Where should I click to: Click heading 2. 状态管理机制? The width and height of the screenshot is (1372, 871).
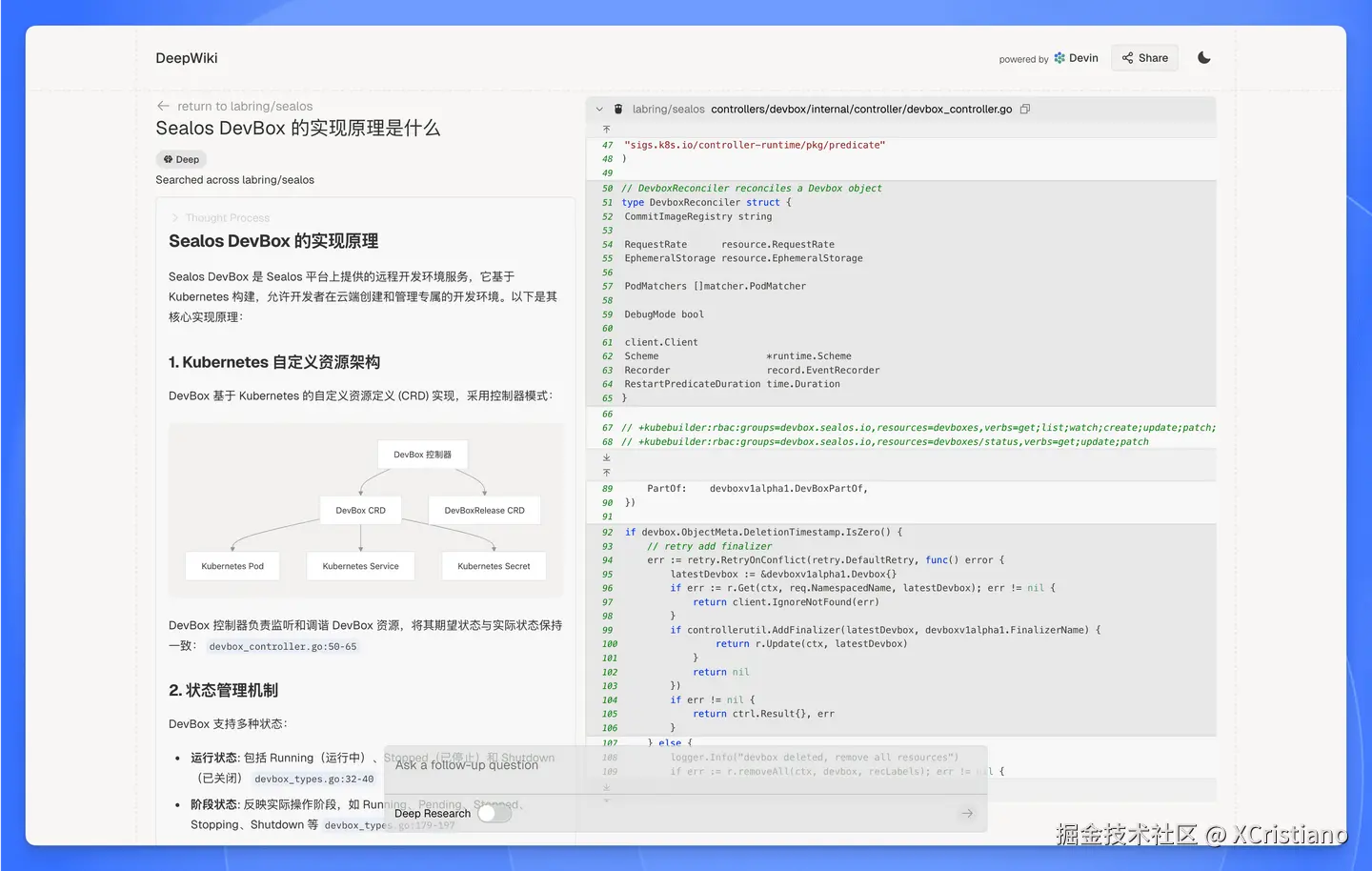(x=224, y=691)
